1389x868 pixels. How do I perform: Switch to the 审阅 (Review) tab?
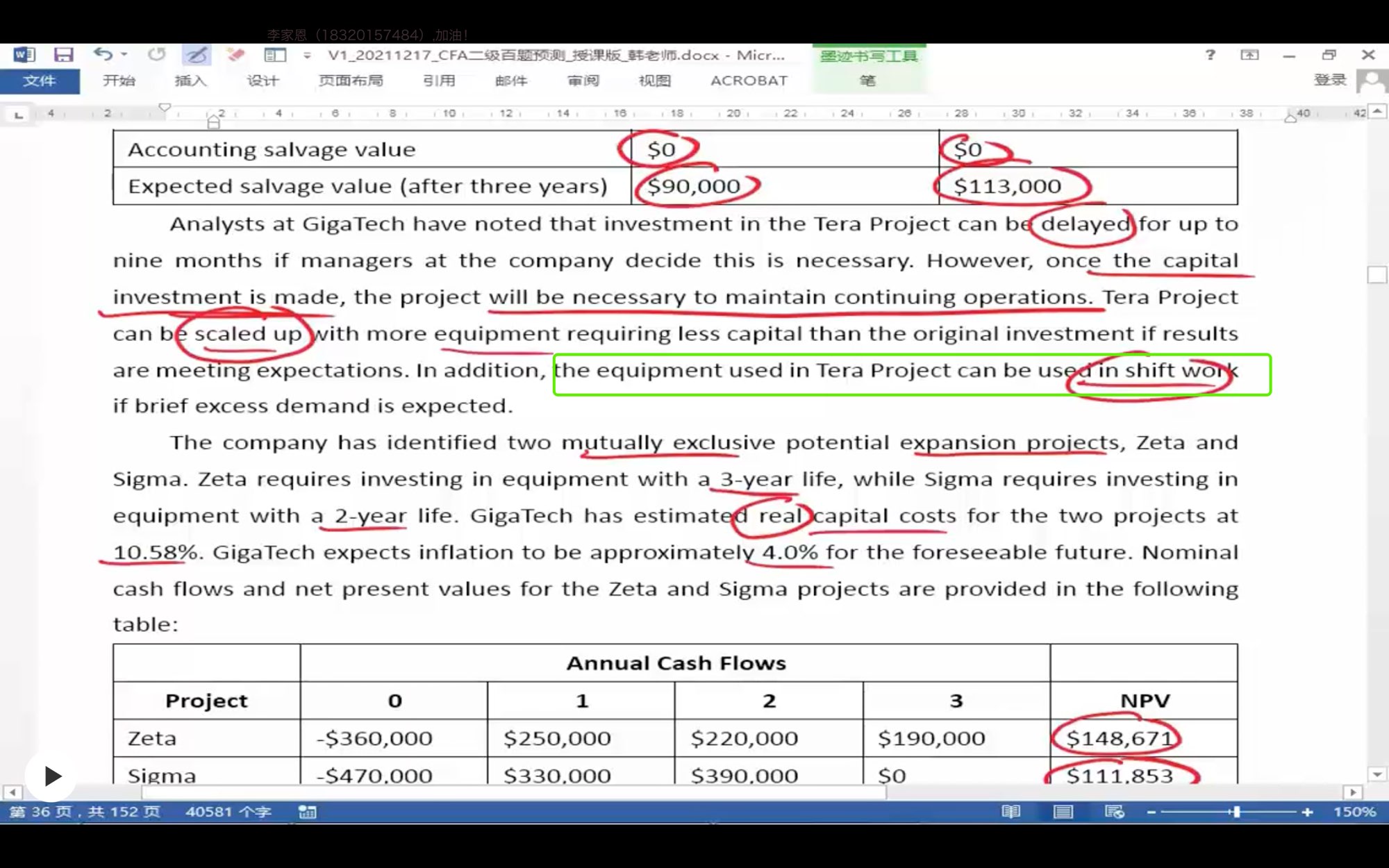583,81
